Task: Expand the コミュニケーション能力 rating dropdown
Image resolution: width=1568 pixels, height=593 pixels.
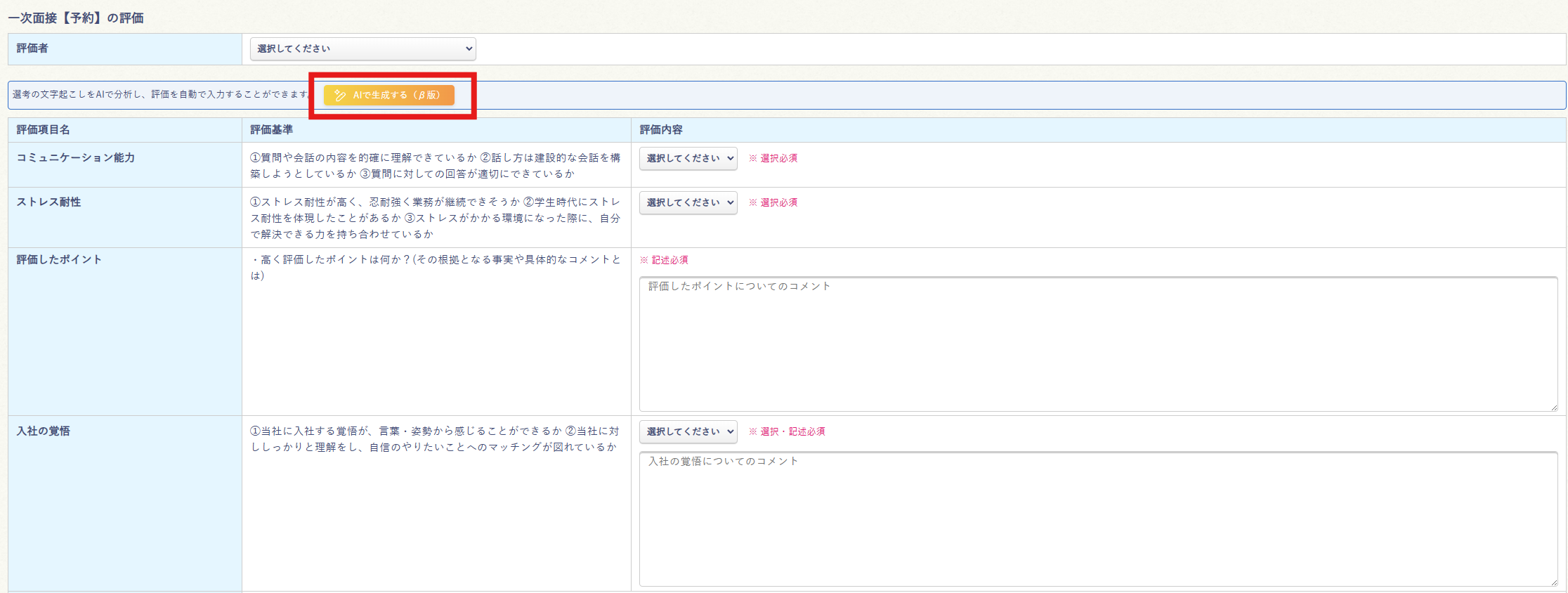Action: coord(688,159)
